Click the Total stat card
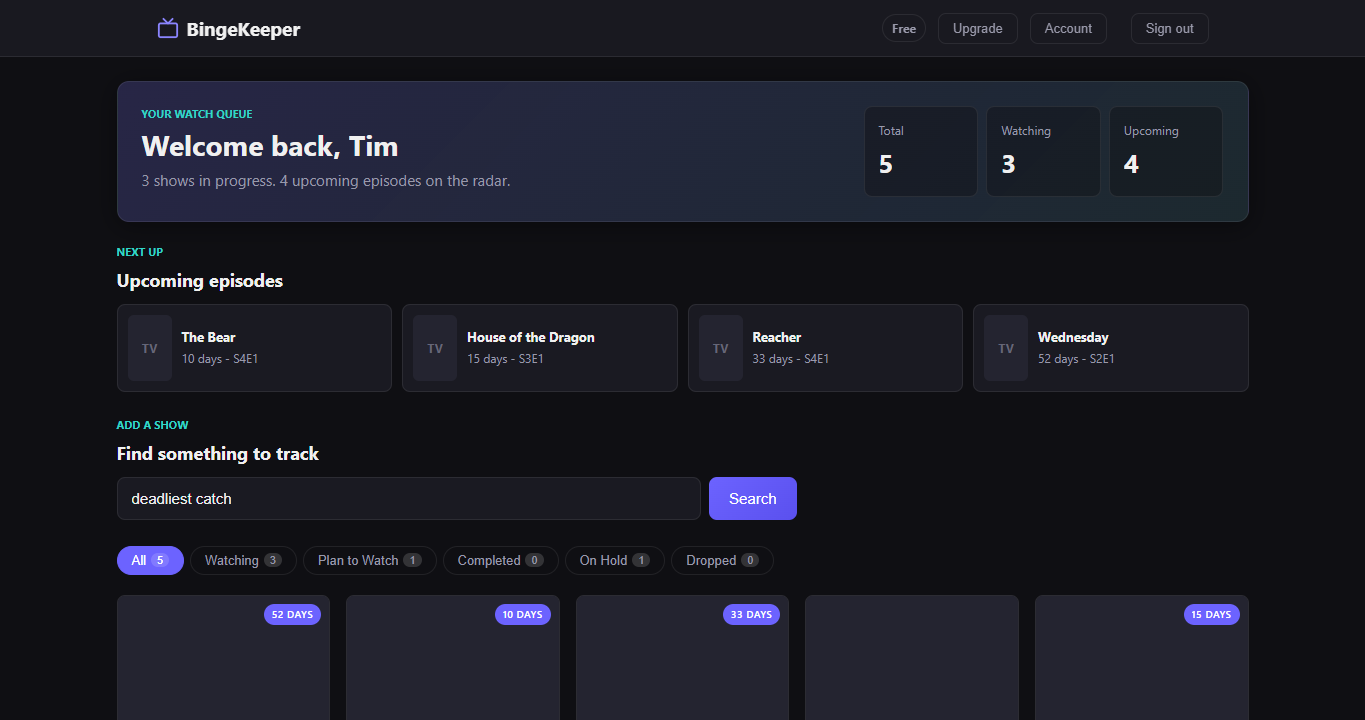 pos(921,152)
